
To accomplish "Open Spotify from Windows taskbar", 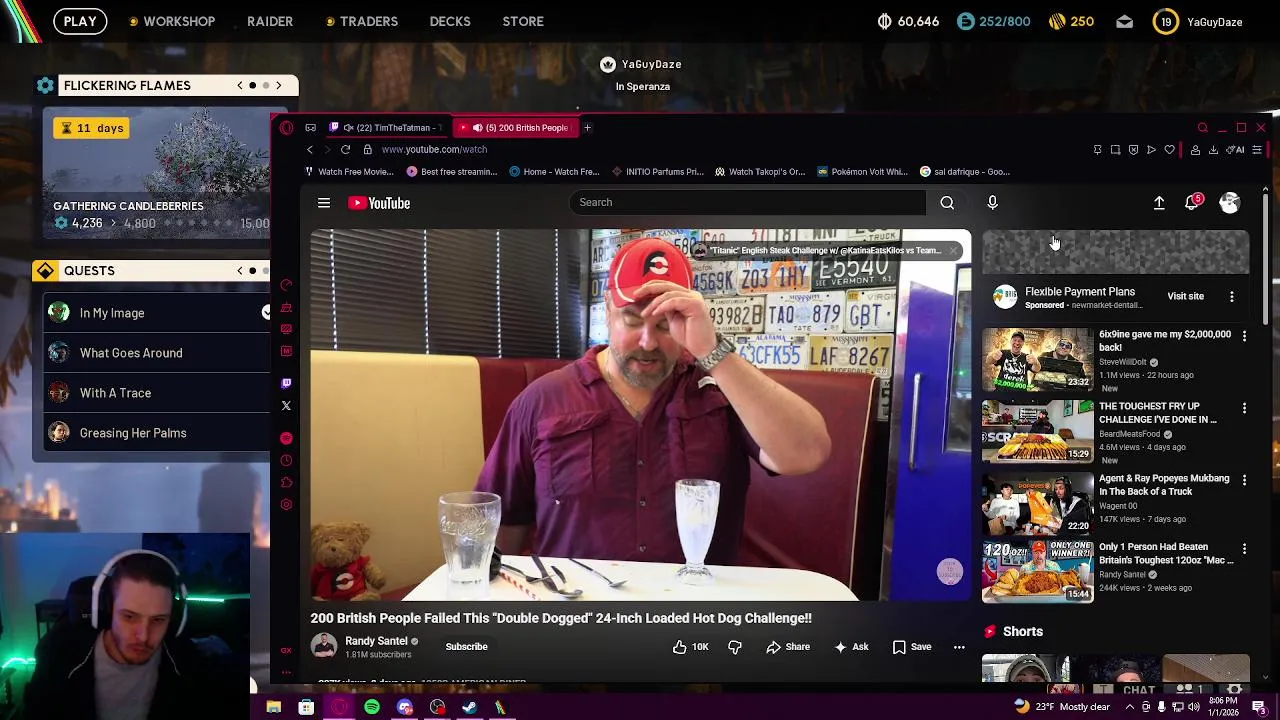I will click(x=372, y=707).
